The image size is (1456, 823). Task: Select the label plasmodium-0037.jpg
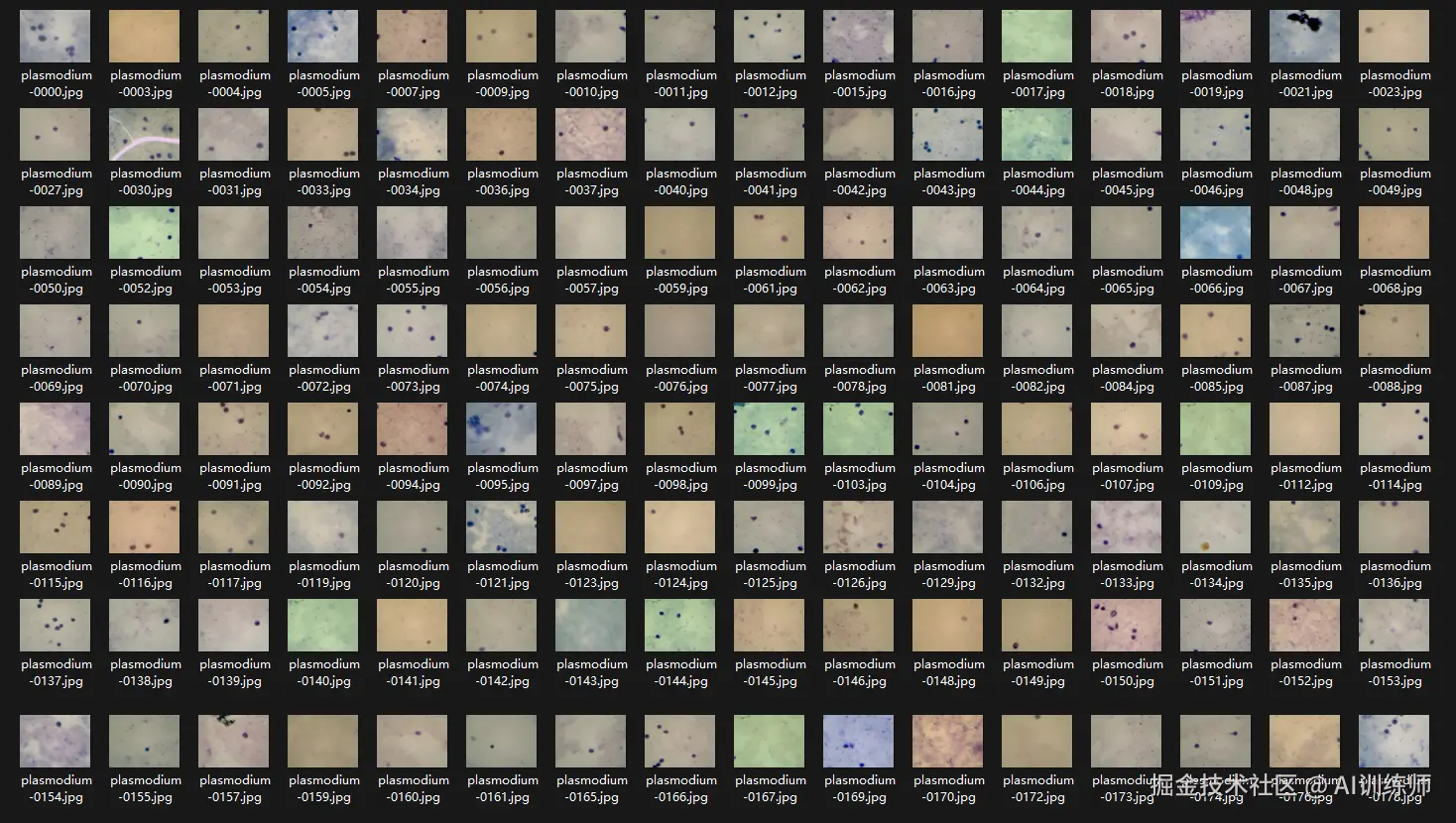(x=592, y=181)
